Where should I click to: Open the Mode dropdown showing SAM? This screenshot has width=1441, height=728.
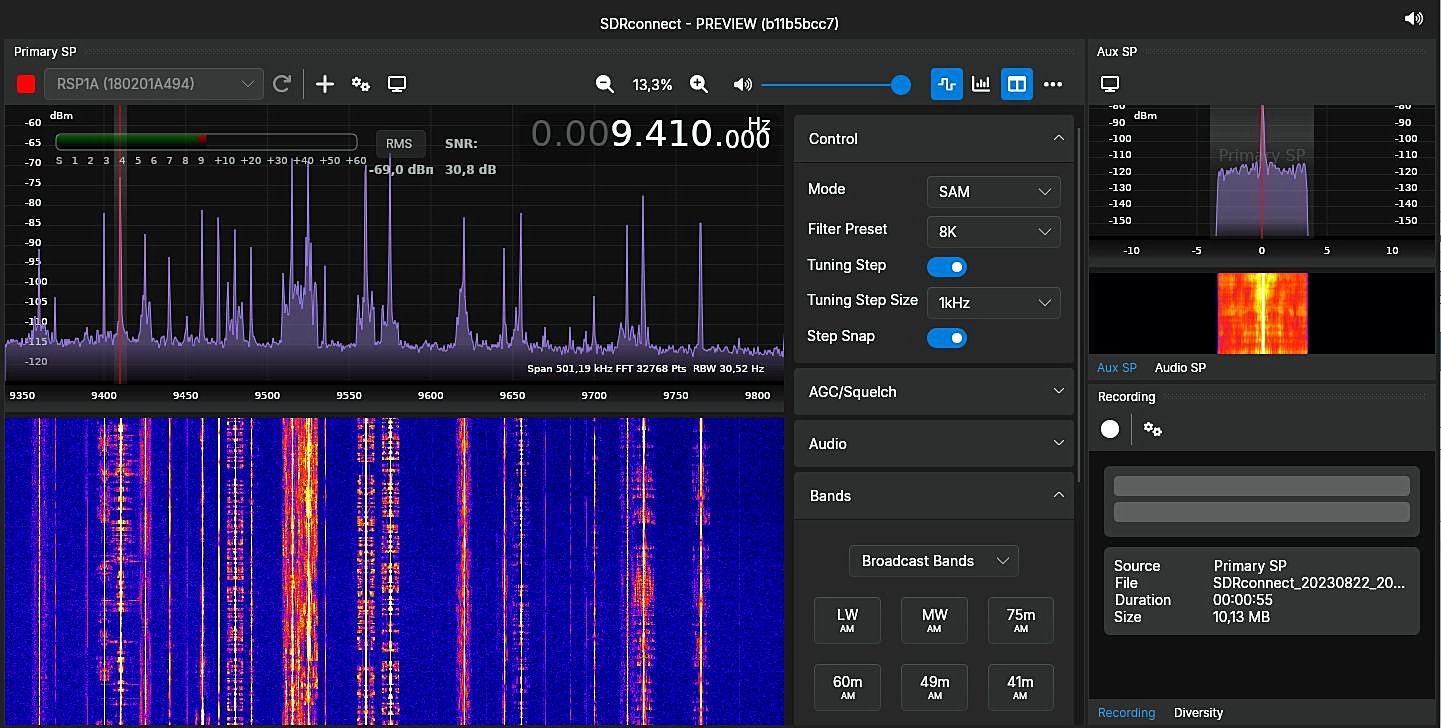pos(993,192)
